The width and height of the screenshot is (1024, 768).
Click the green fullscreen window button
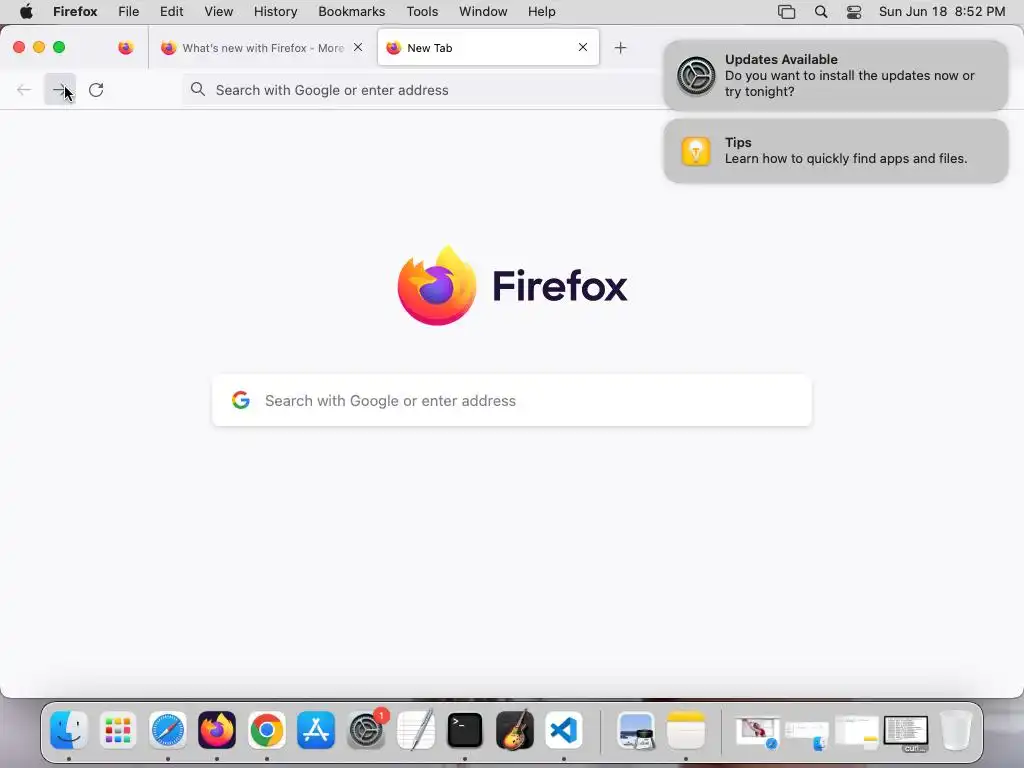pyautogui.click(x=59, y=47)
